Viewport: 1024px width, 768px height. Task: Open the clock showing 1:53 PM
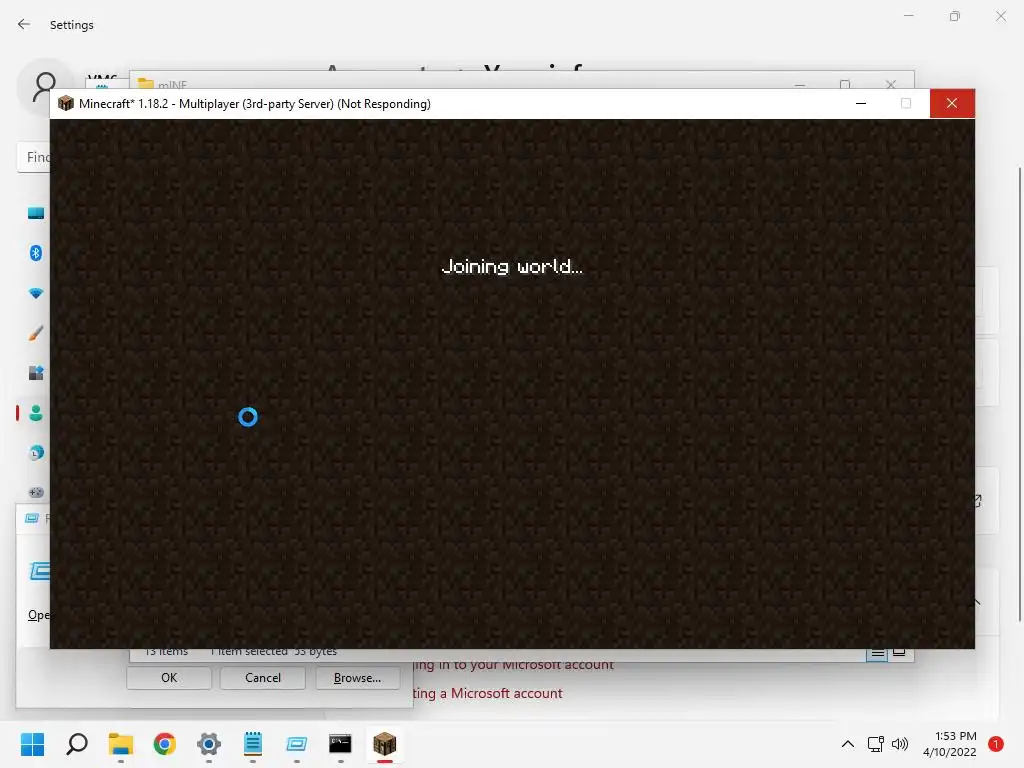950,744
